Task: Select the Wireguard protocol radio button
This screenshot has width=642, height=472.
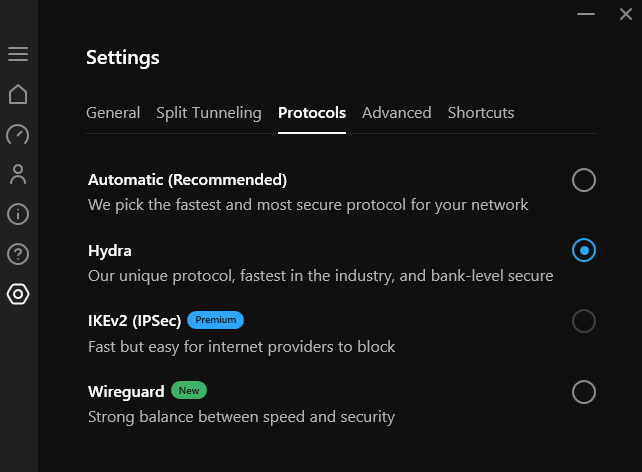Action: (x=584, y=392)
